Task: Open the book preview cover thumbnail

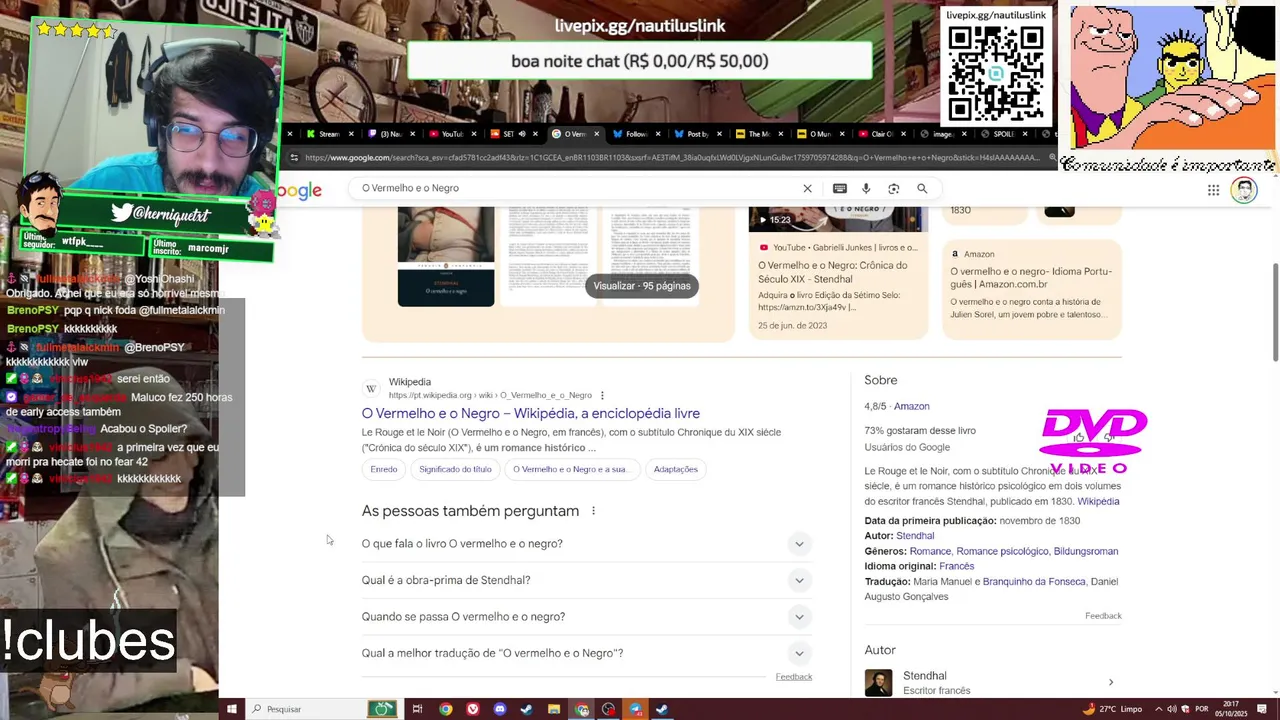Action: (x=446, y=256)
